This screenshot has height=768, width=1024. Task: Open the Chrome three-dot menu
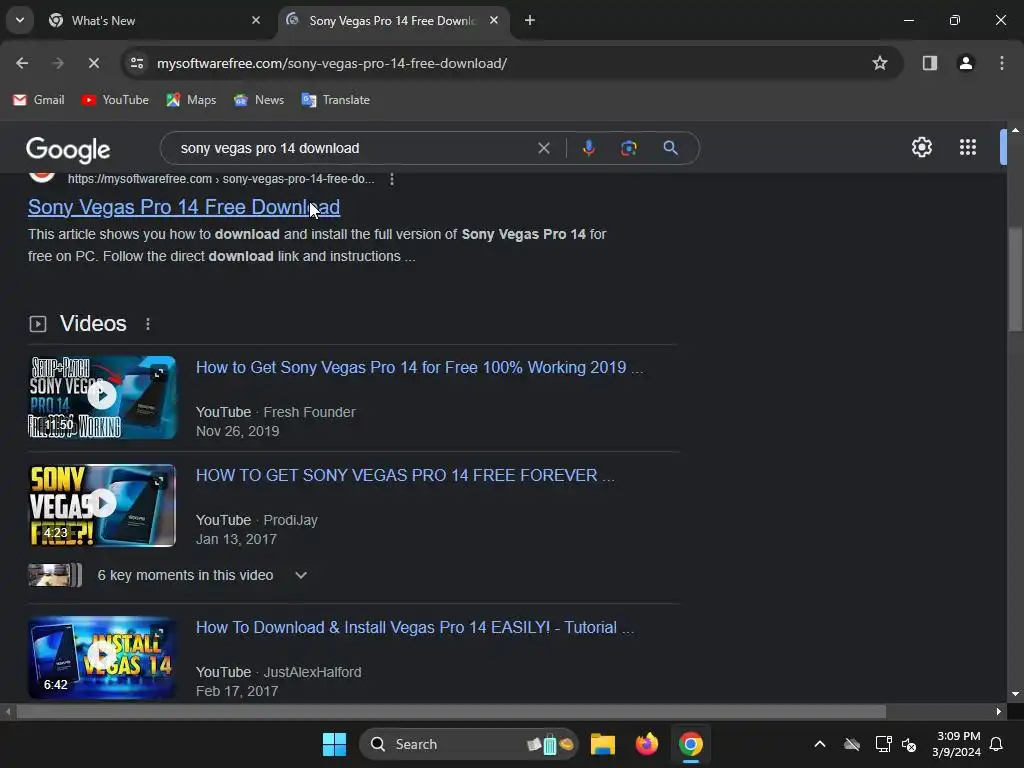point(1001,63)
